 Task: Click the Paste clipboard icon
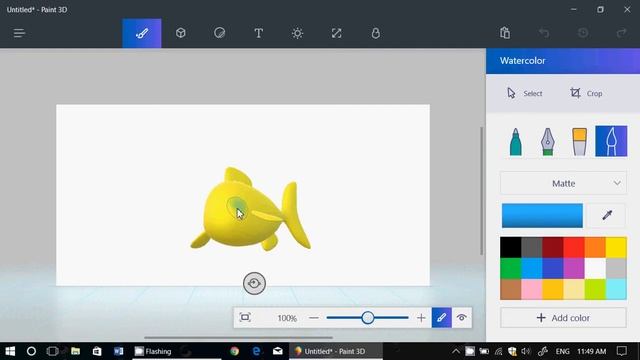pyautogui.click(x=505, y=33)
